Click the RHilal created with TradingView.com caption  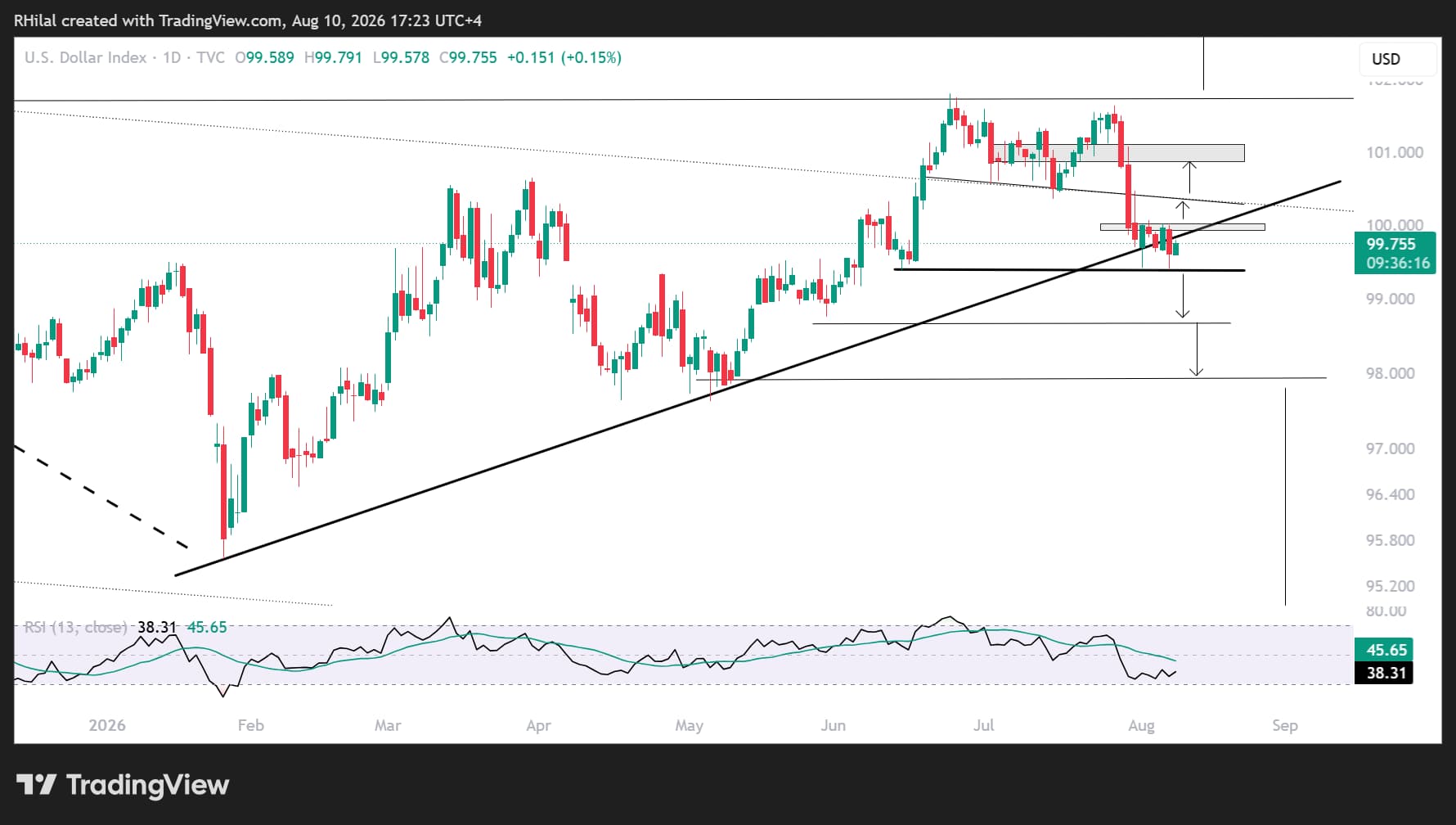click(248, 20)
